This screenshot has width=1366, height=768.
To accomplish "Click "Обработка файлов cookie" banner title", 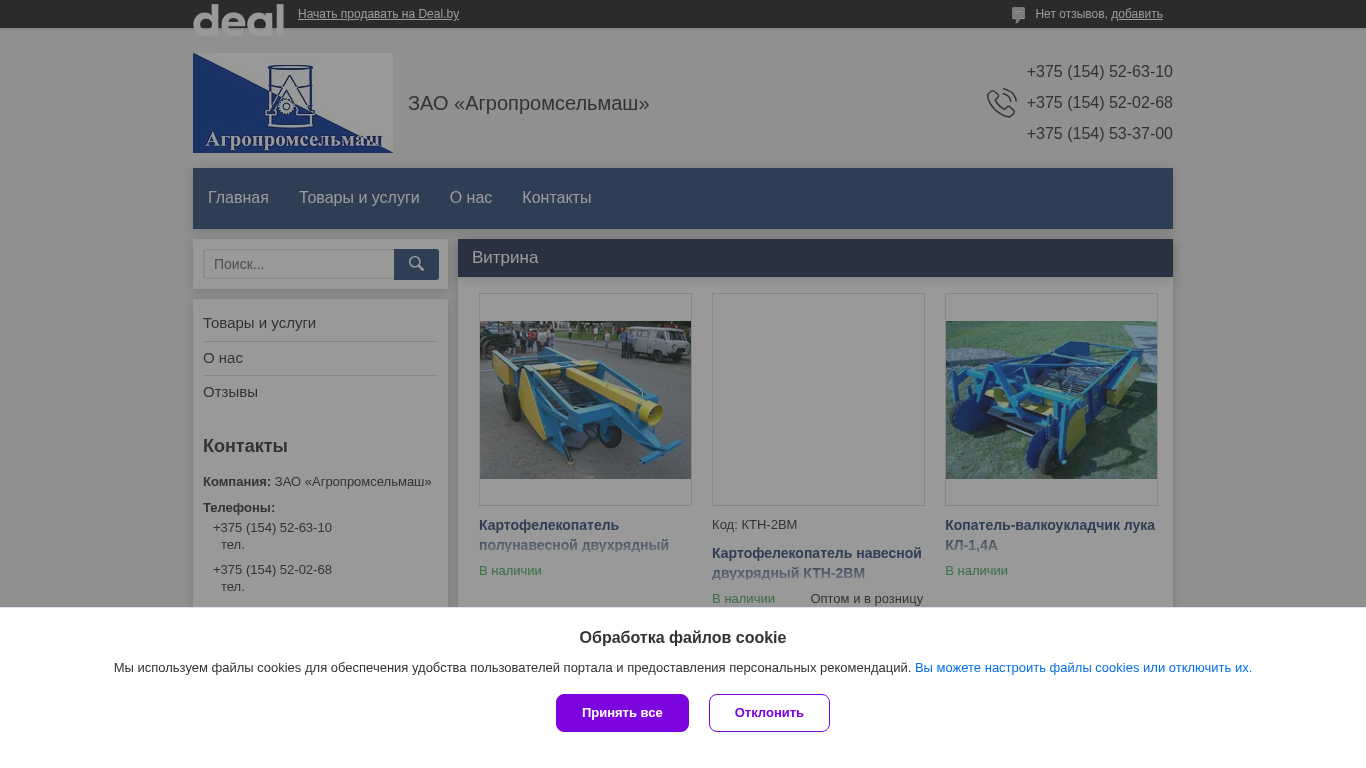I will (683, 638).
